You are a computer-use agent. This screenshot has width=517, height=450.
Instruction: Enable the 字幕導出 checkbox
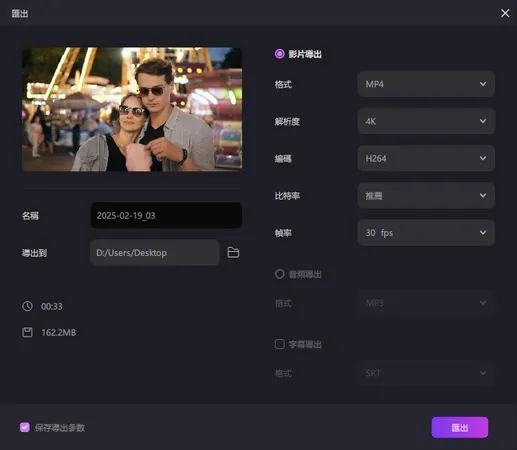tap(280, 344)
